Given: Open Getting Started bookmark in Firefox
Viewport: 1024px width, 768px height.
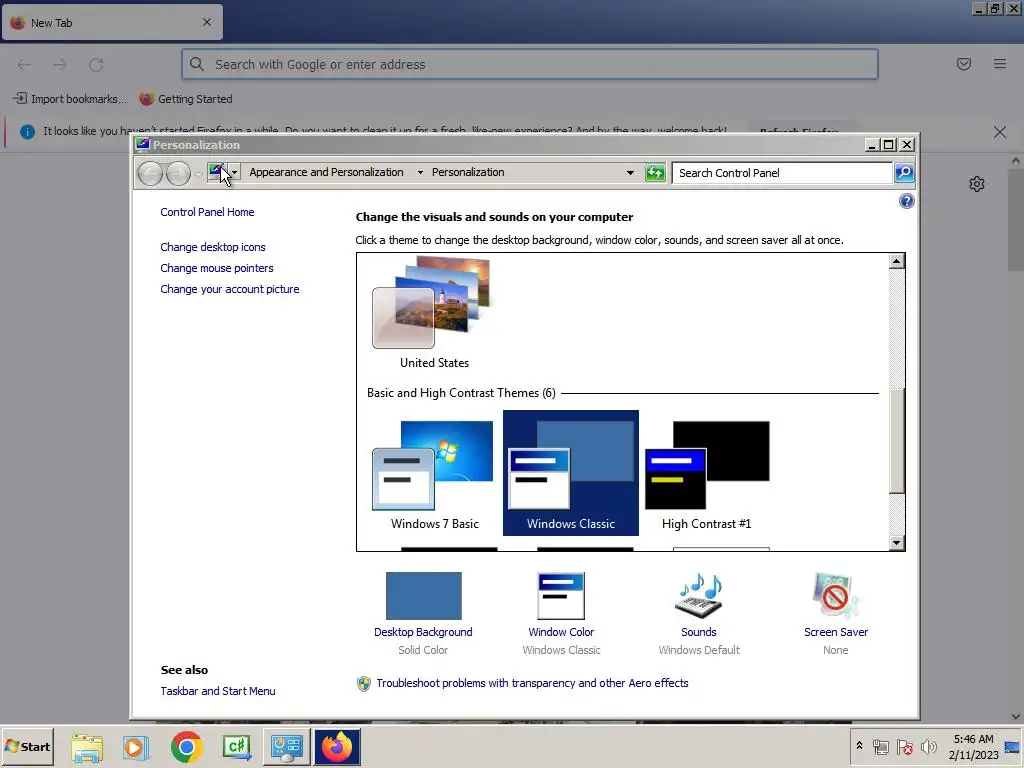Looking at the screenshot, I should click(186, 99).
